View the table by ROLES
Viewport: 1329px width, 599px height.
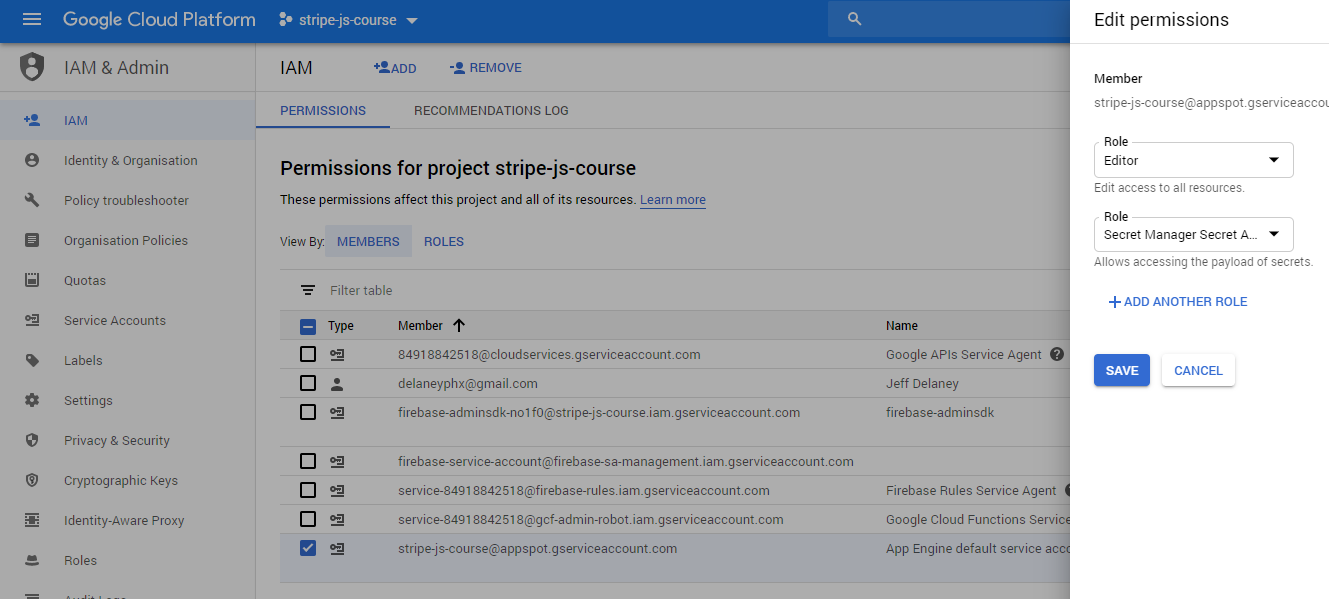pos(443,241)
